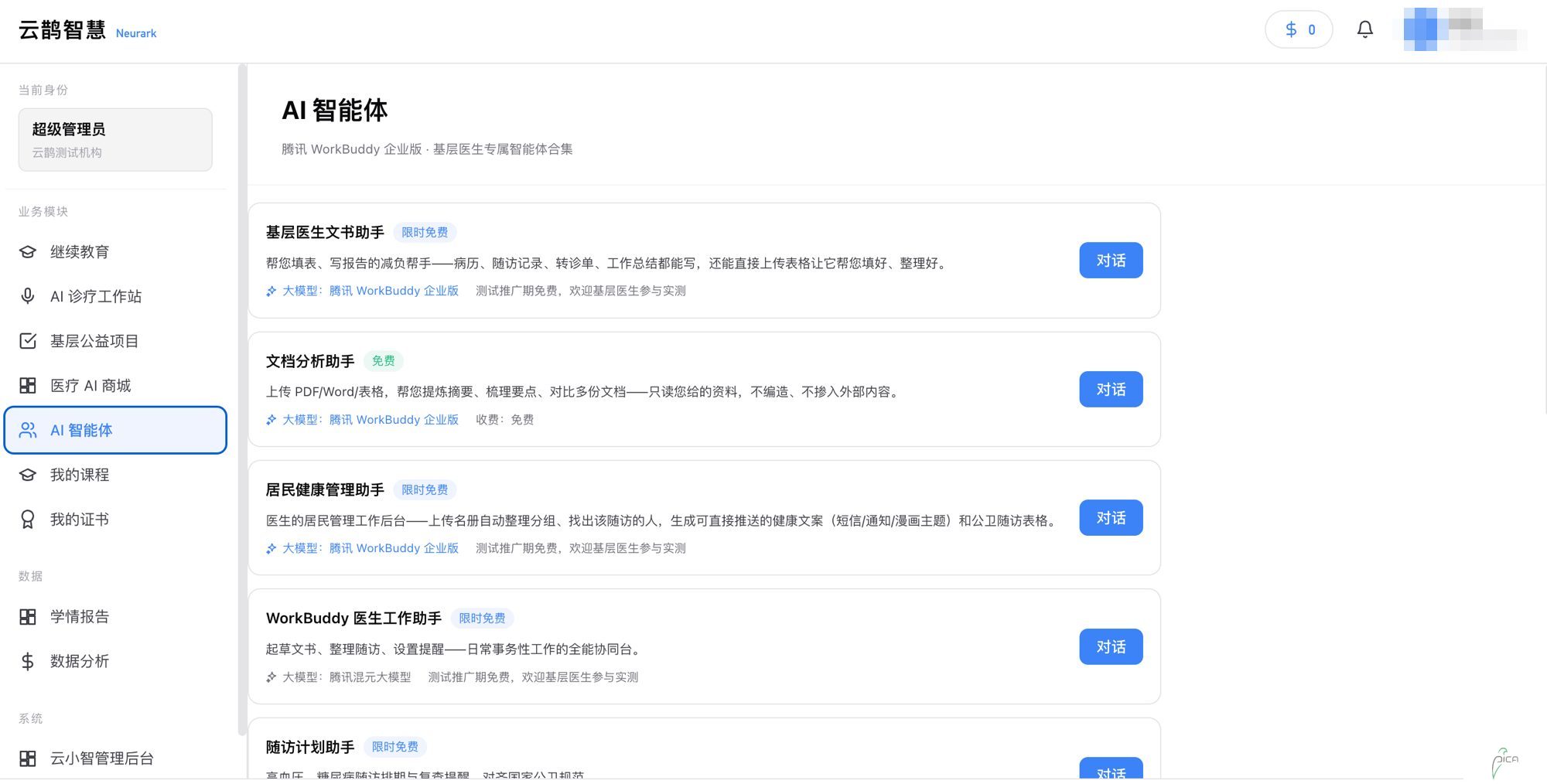Start 对话 with 居民健康管理助手
Viewport: 1547px width, 784px height.
coord(1111,518)
